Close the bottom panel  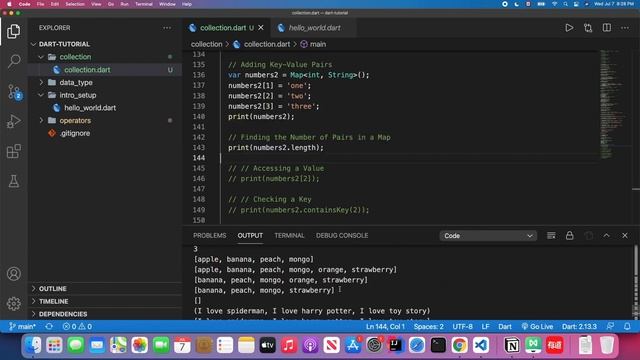click(625, 236)
